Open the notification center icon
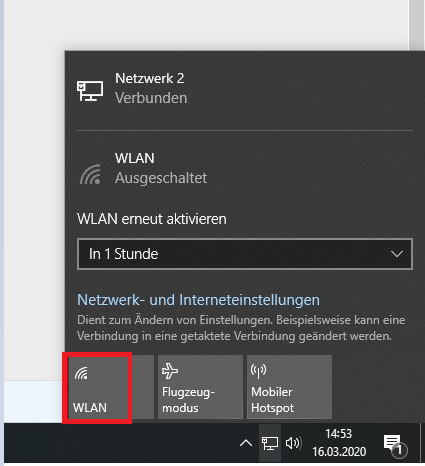425x466 pixels. [394, 445]
